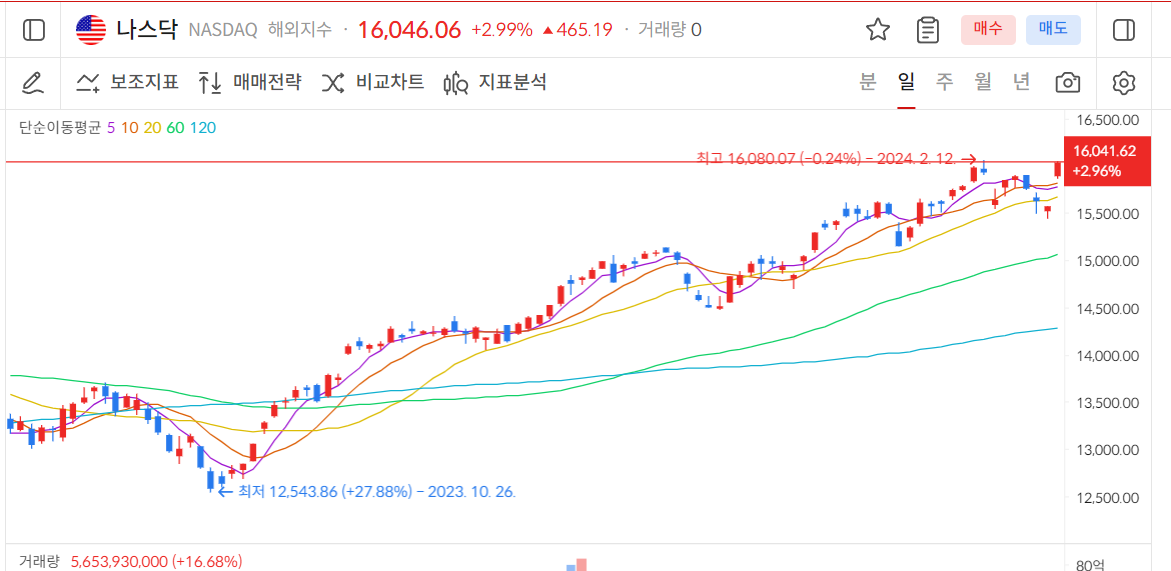Screen dimensions: 1171x571
Task: Click 단순이동평균 moving average label
Action: pos(60,128)
